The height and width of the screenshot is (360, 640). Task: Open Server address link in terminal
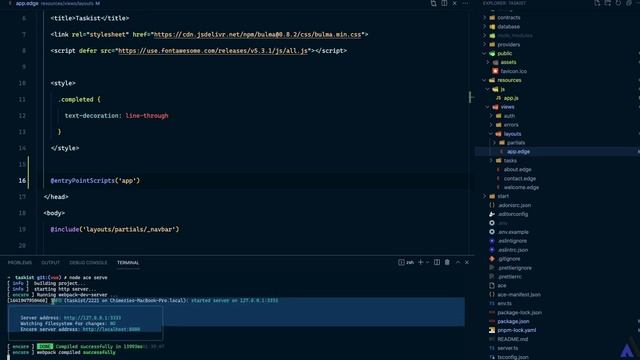[x=92, y=318]
